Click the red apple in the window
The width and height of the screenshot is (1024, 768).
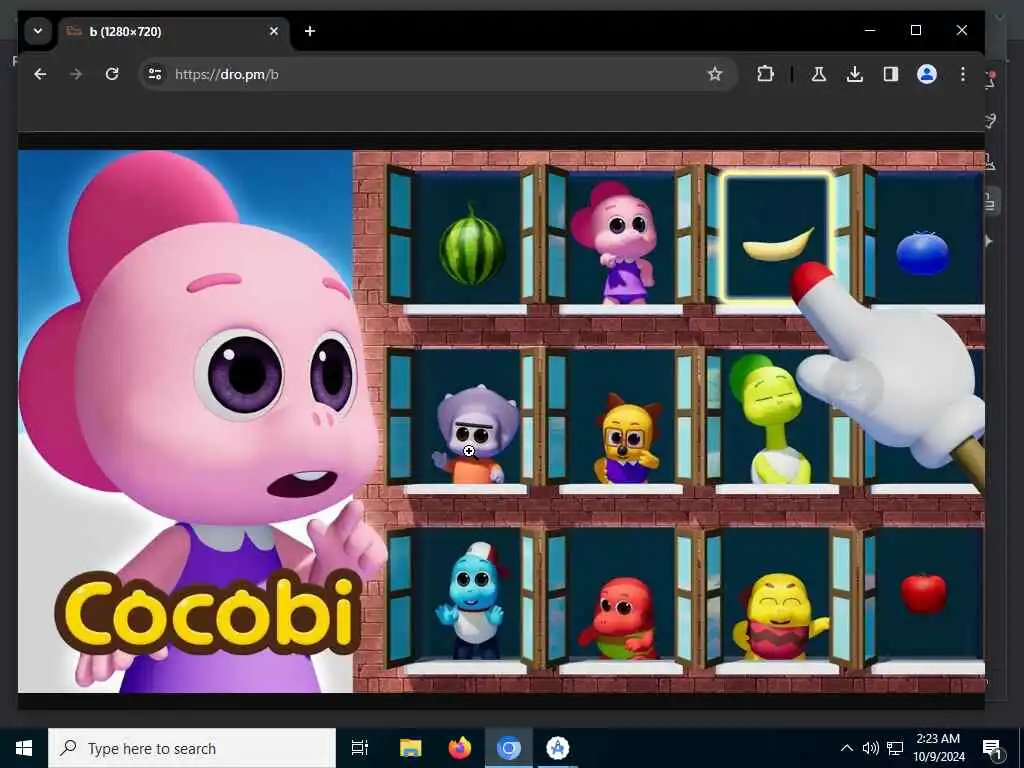(923, 593)
